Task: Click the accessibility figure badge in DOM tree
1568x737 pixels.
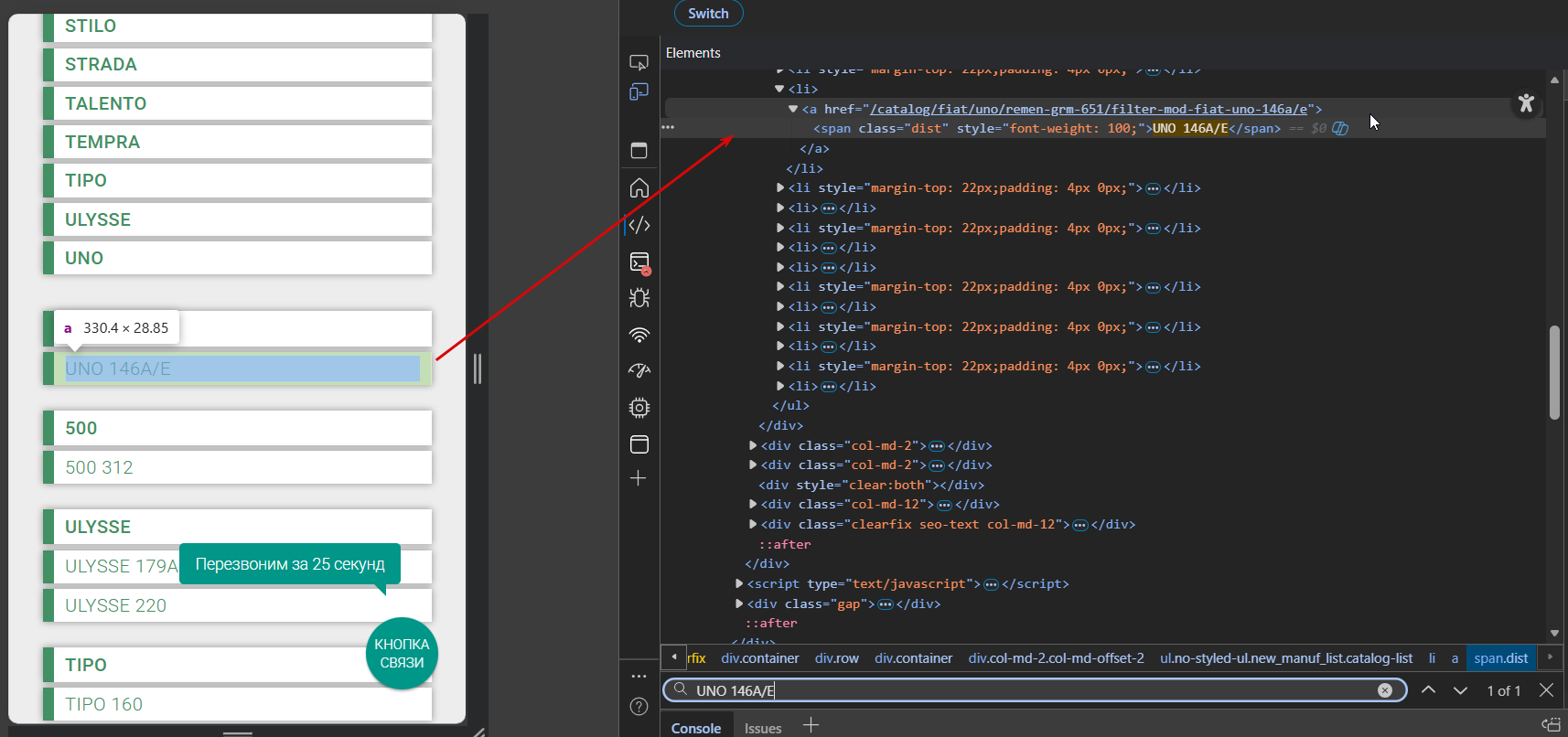Action: pos(1526,103)
